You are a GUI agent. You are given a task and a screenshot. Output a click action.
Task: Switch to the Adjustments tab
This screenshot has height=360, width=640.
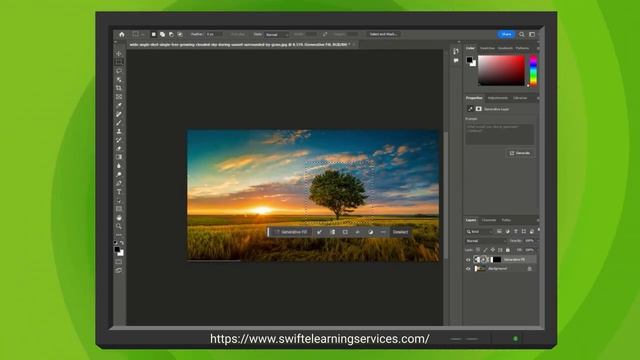pos(498,98)
